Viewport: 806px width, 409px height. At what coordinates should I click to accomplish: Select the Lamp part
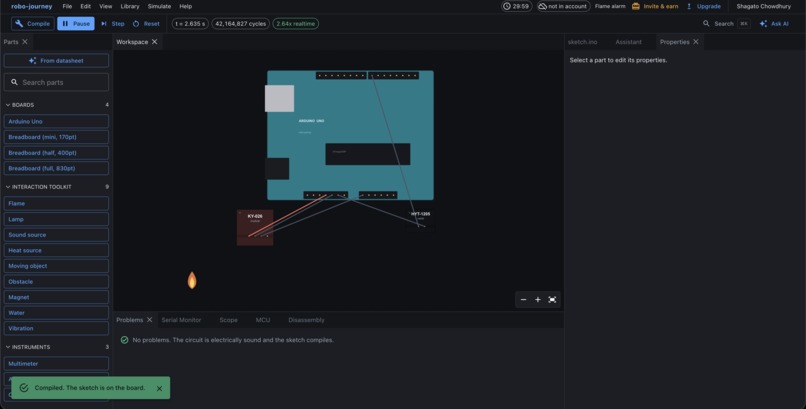tap(56, 219)
